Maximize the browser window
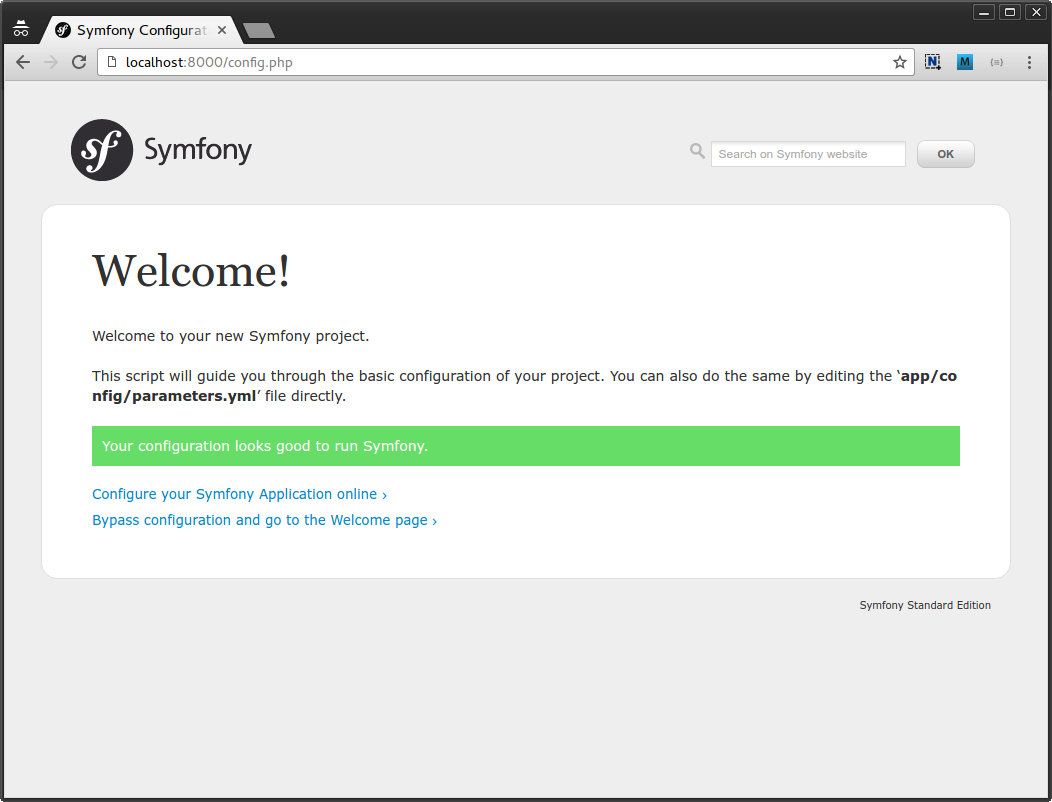Screen dimensions: 1052x802 (x=1010, y=12)
